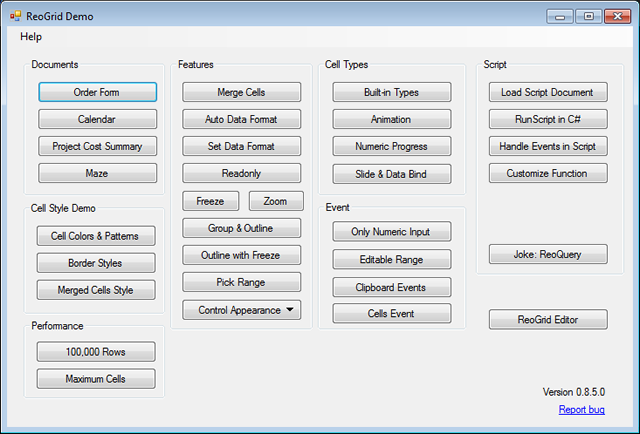
Task: Open the Joke: ReoQuery demo
Action: pyautogui.click(x=548, y=254)
